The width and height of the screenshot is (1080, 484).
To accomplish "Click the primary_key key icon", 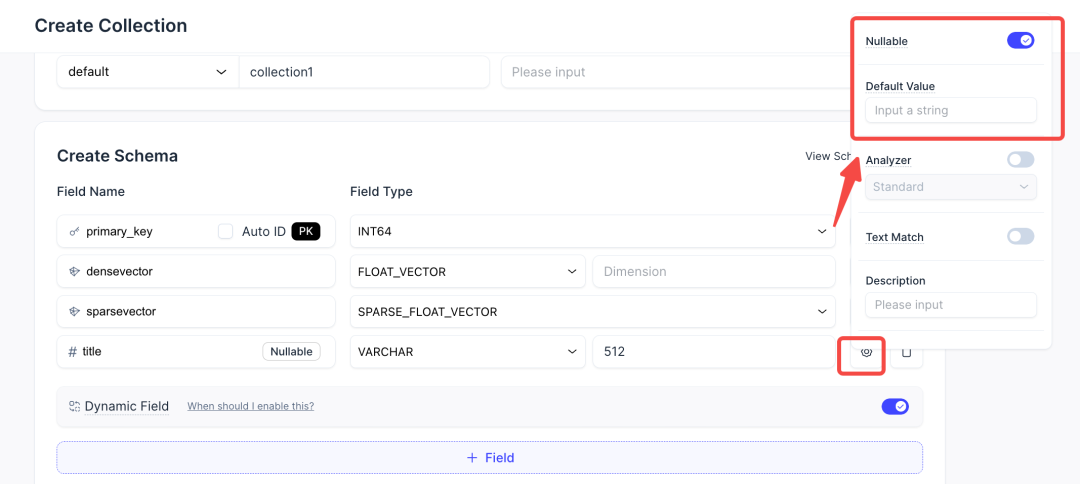I will click(x=74, y=231).
